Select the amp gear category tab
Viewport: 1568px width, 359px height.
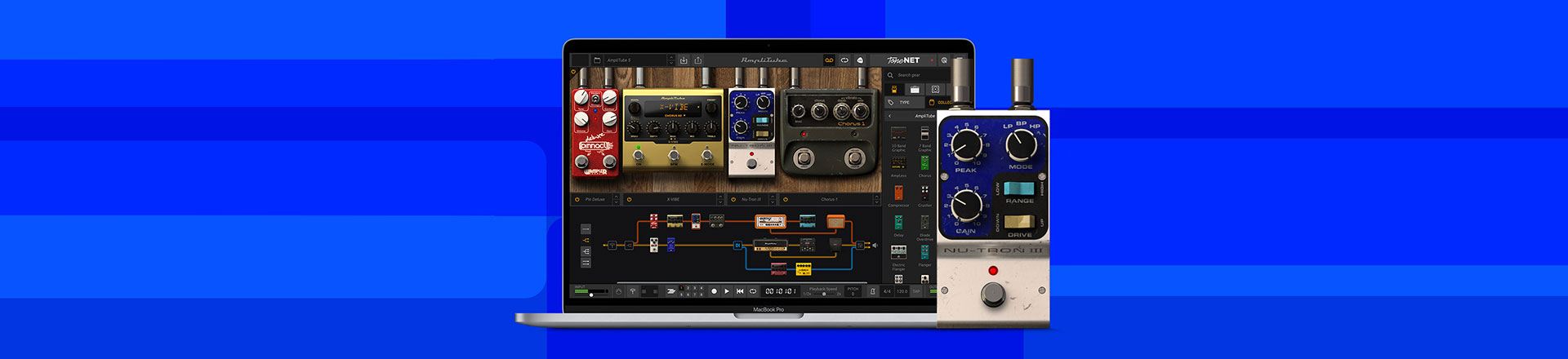(x=915, y=89)
